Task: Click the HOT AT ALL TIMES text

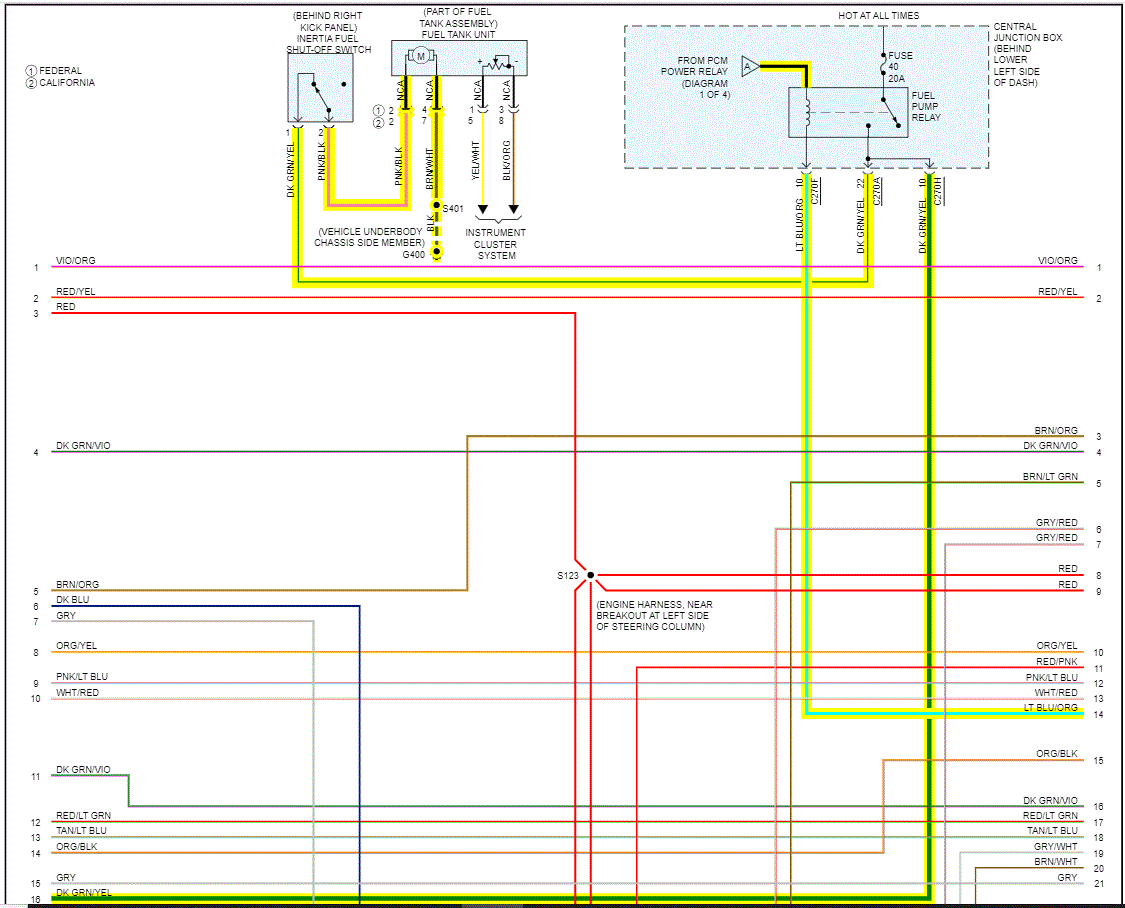Action: pyautogui.click(x=878, y=15)
